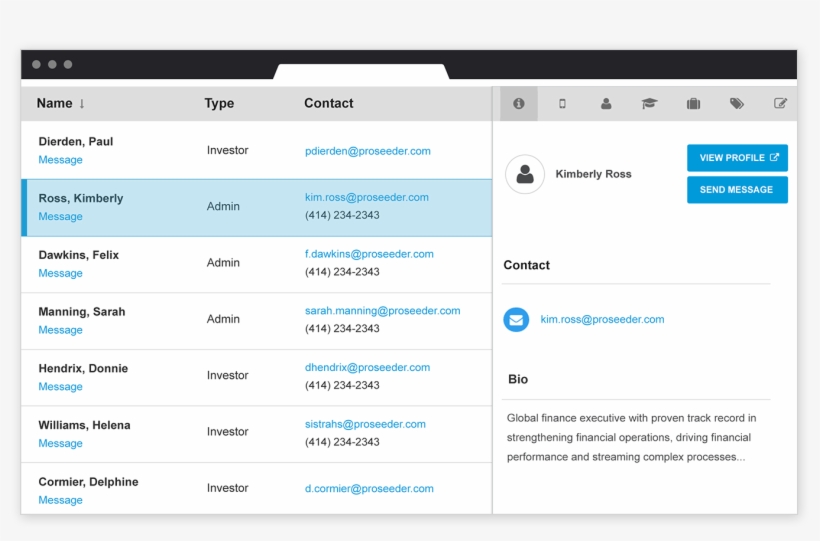
Task: Click the edit pencil icon
Action: click(780, 104)
